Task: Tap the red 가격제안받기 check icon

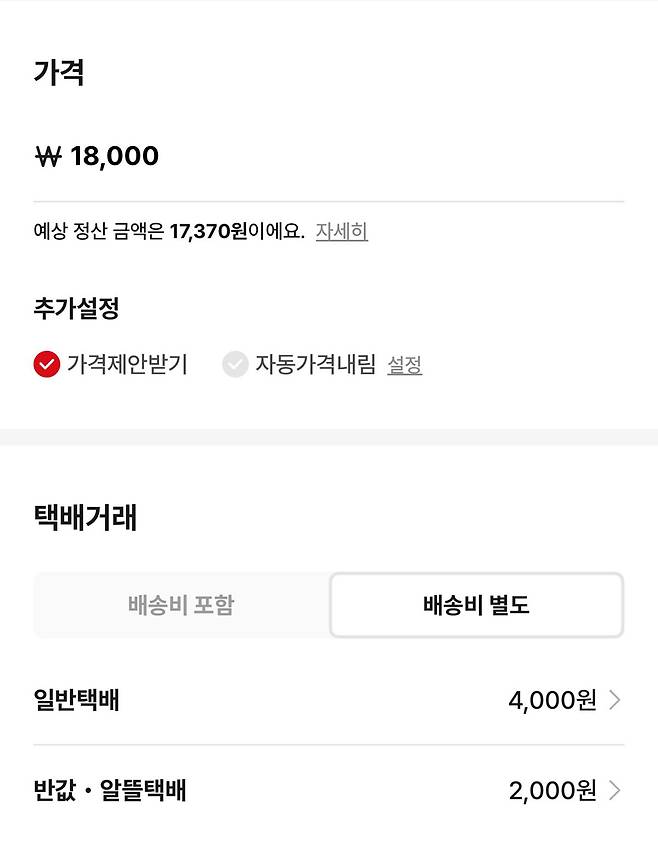Action: [x=47, y=364]
